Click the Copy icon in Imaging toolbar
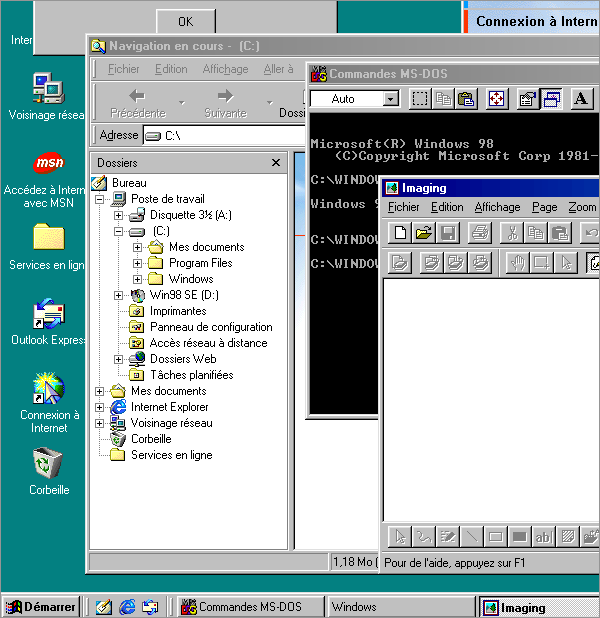Viewport: 600px width, 618px height. pos(535,233)
